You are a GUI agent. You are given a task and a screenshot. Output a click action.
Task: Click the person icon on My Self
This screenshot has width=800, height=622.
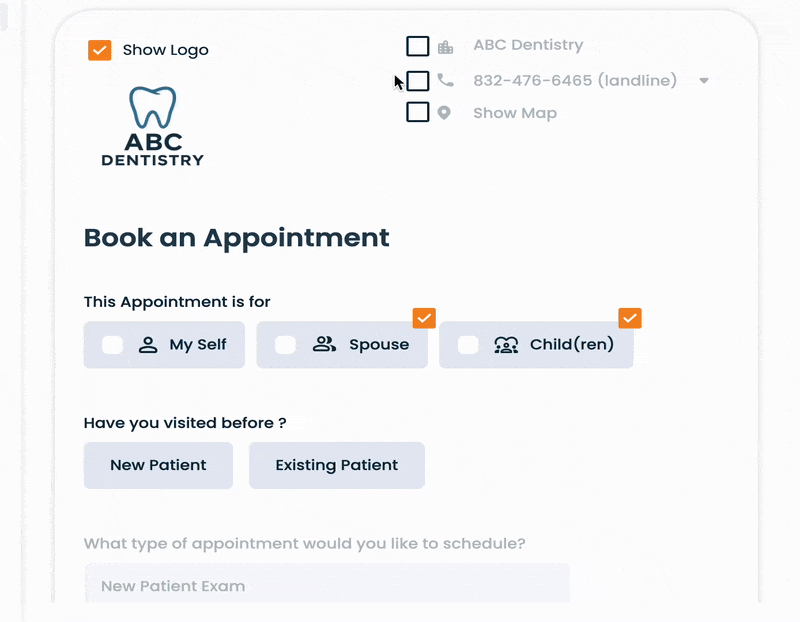pos(148,345)
